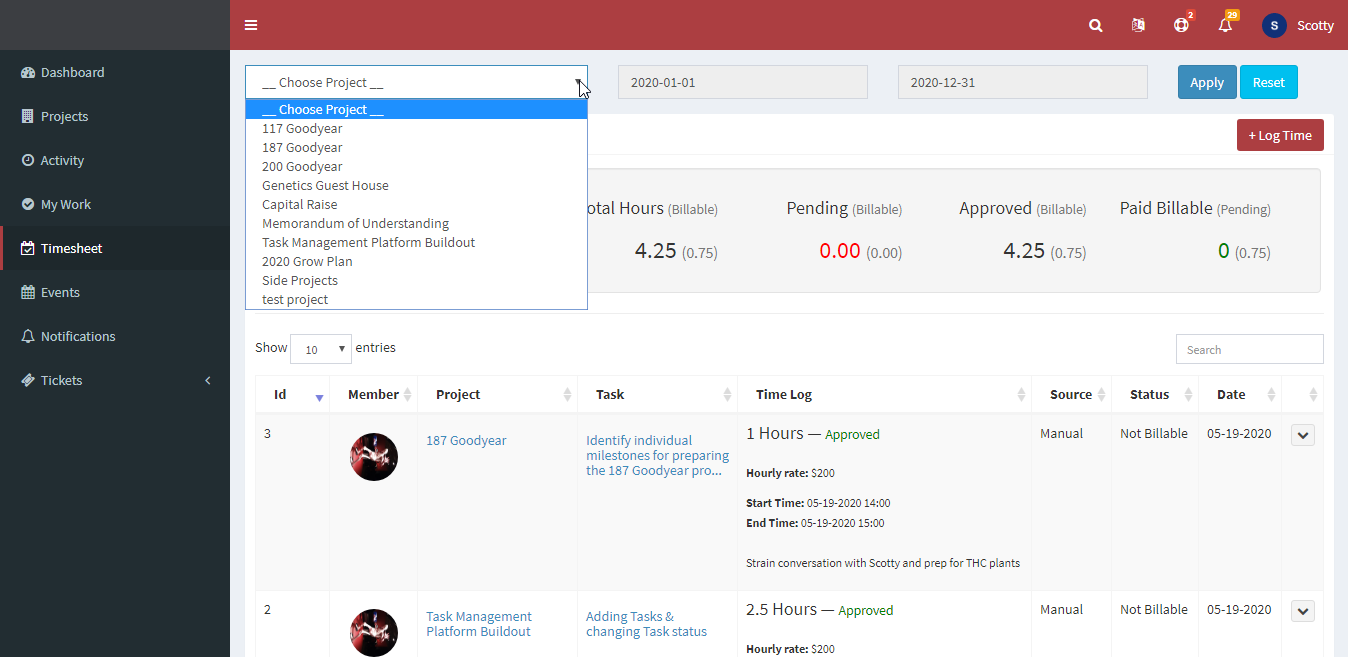Open the language translate icon in header
Viewport: 1348px width, 657px height.
[x=1138, y=25]
